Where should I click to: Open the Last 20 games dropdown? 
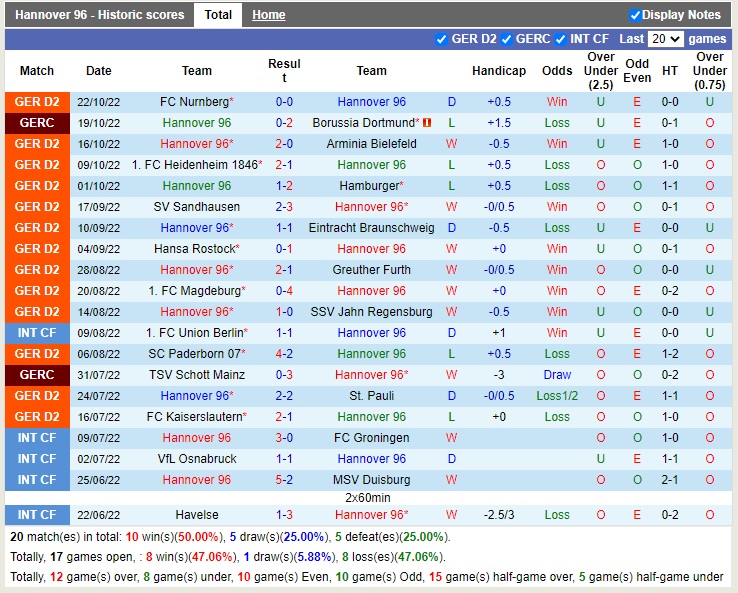[x=665, y=39]
